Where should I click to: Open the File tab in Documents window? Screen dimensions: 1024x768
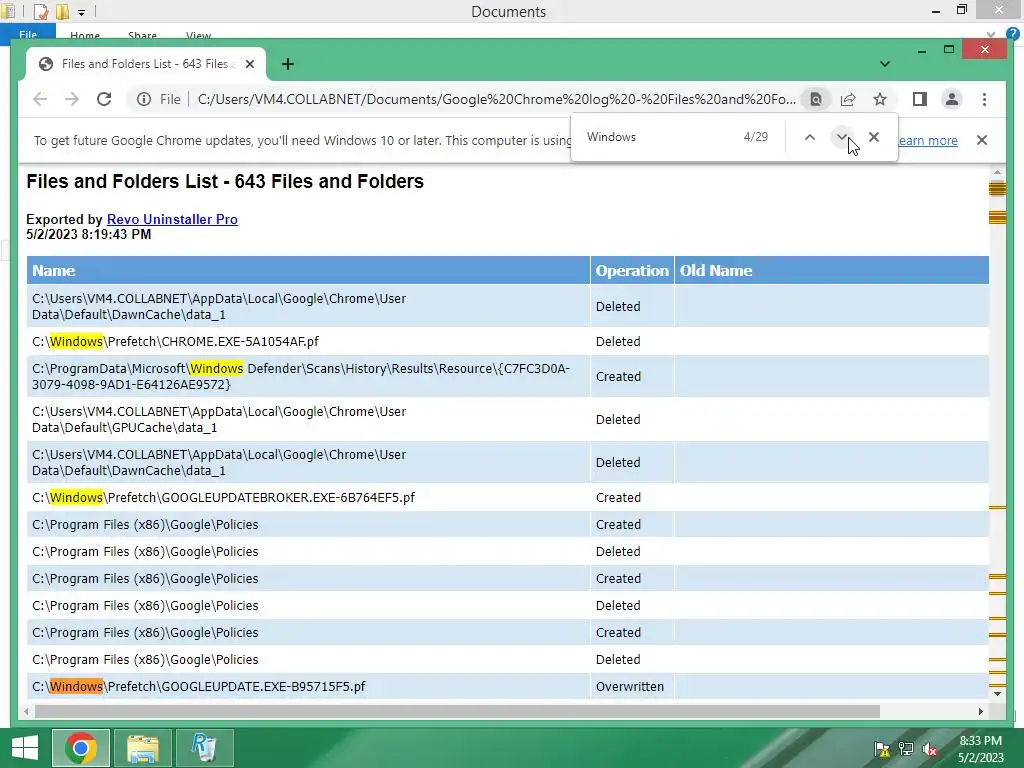28,35
